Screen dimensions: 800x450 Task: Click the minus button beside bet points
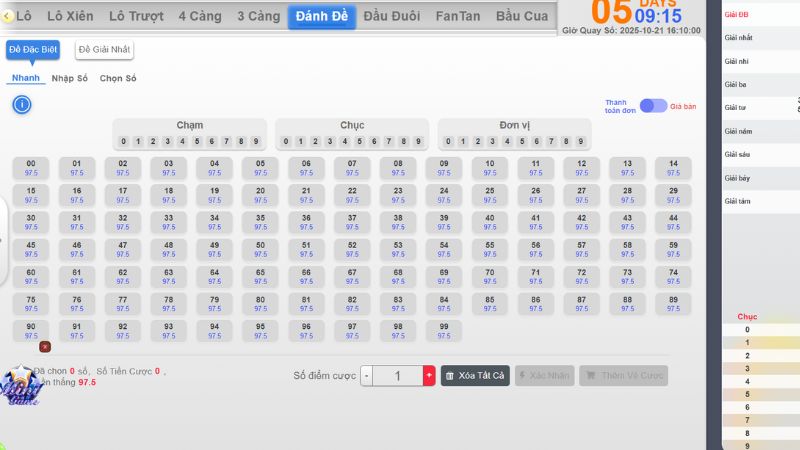click(367, 376)
